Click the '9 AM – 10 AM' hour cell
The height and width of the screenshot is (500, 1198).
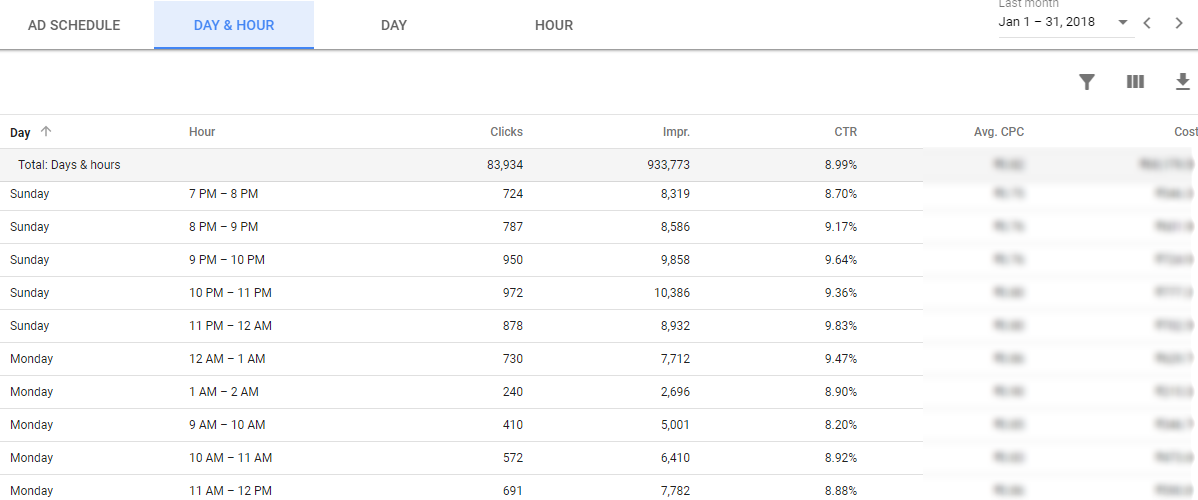227,424
